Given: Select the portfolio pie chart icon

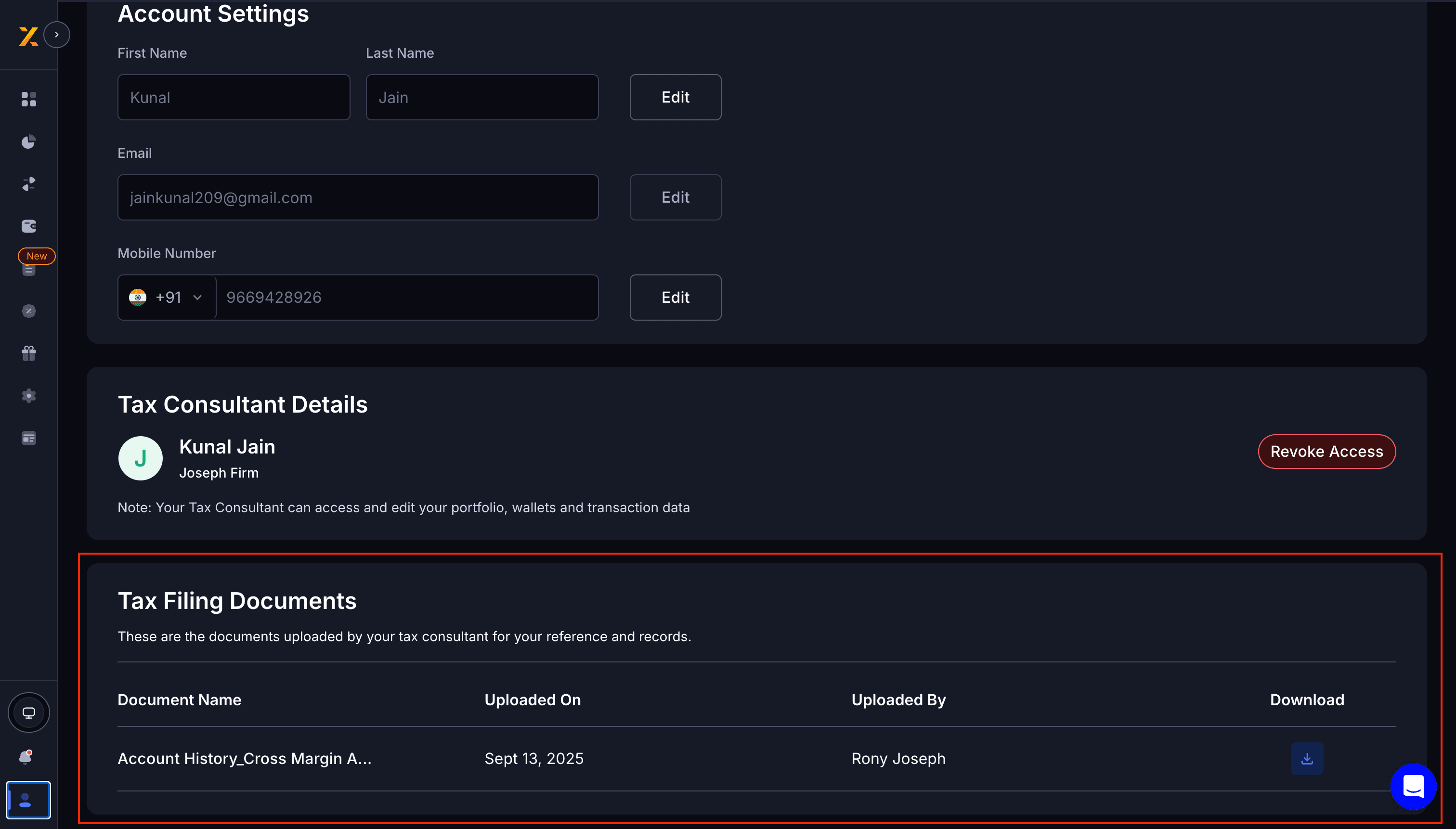Looking at the screenshot, I should tap(28, 142).
